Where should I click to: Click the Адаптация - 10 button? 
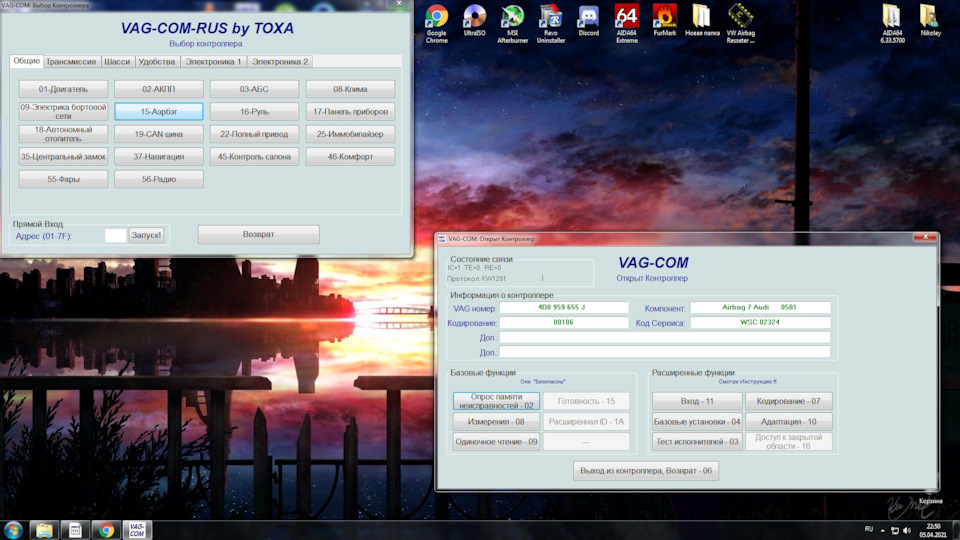[x=789, y=421]
